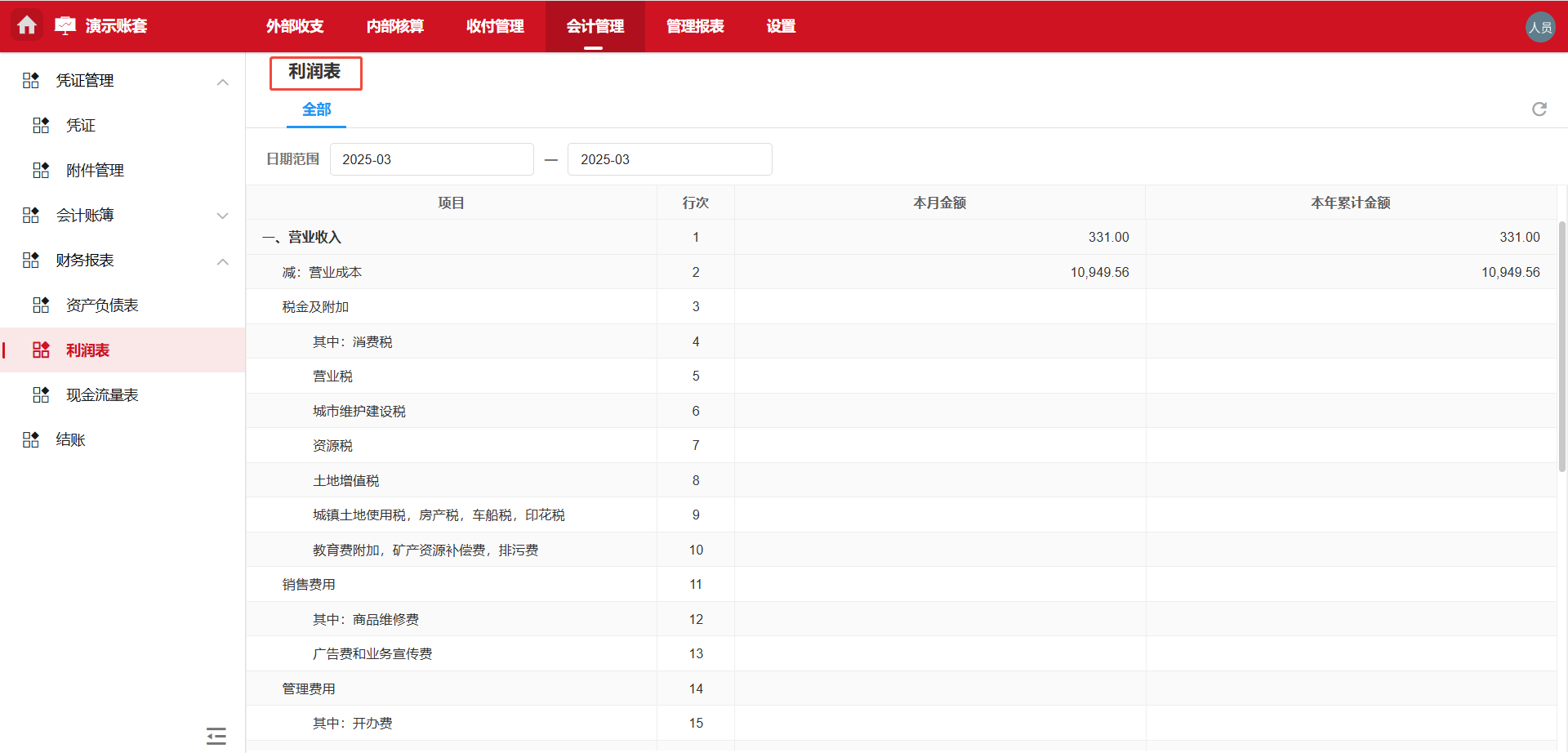Click the 演示账套 presentation icon
Viewport: 1568px width, 753px height.
click(65, 26)
